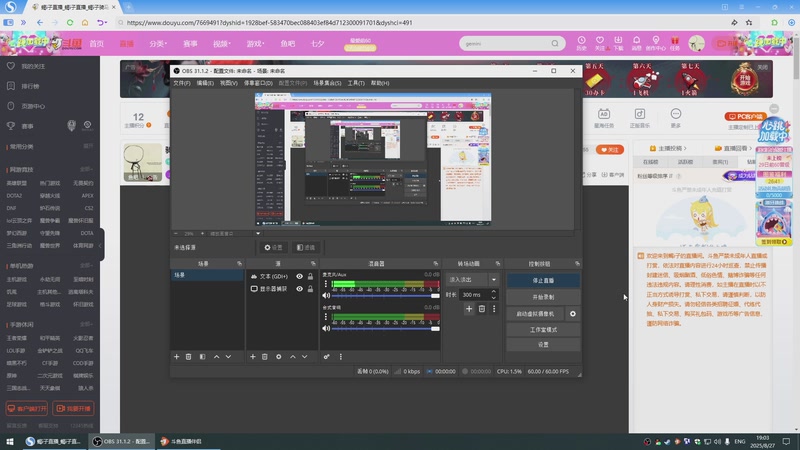This screenshot has height=450, width=800.
Task: Open OBS 文件(F) menu
Action: click(x=182, y=83)
